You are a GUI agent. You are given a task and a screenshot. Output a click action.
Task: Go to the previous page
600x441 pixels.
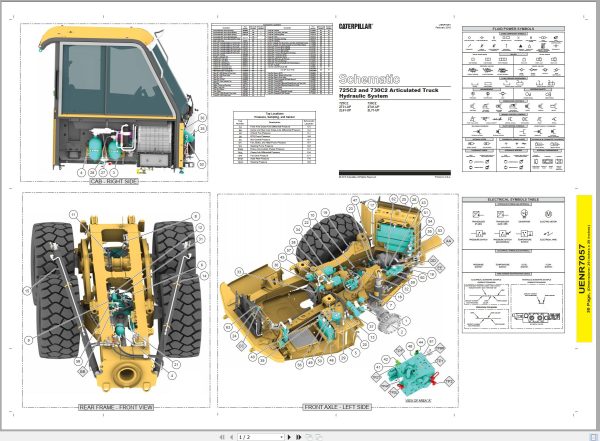[231, 437]
